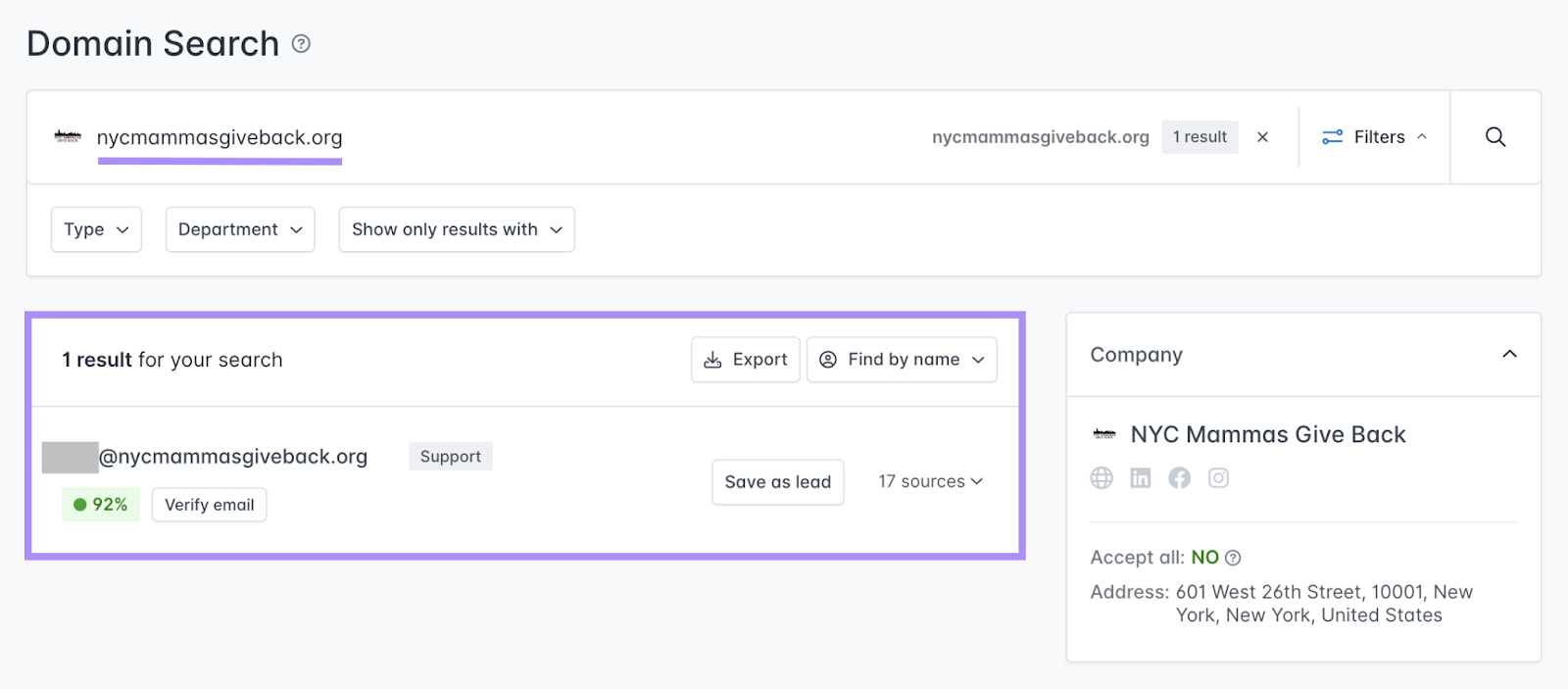Click the gray nycmammasgiveback.org suggestion text

[1041, 137]
